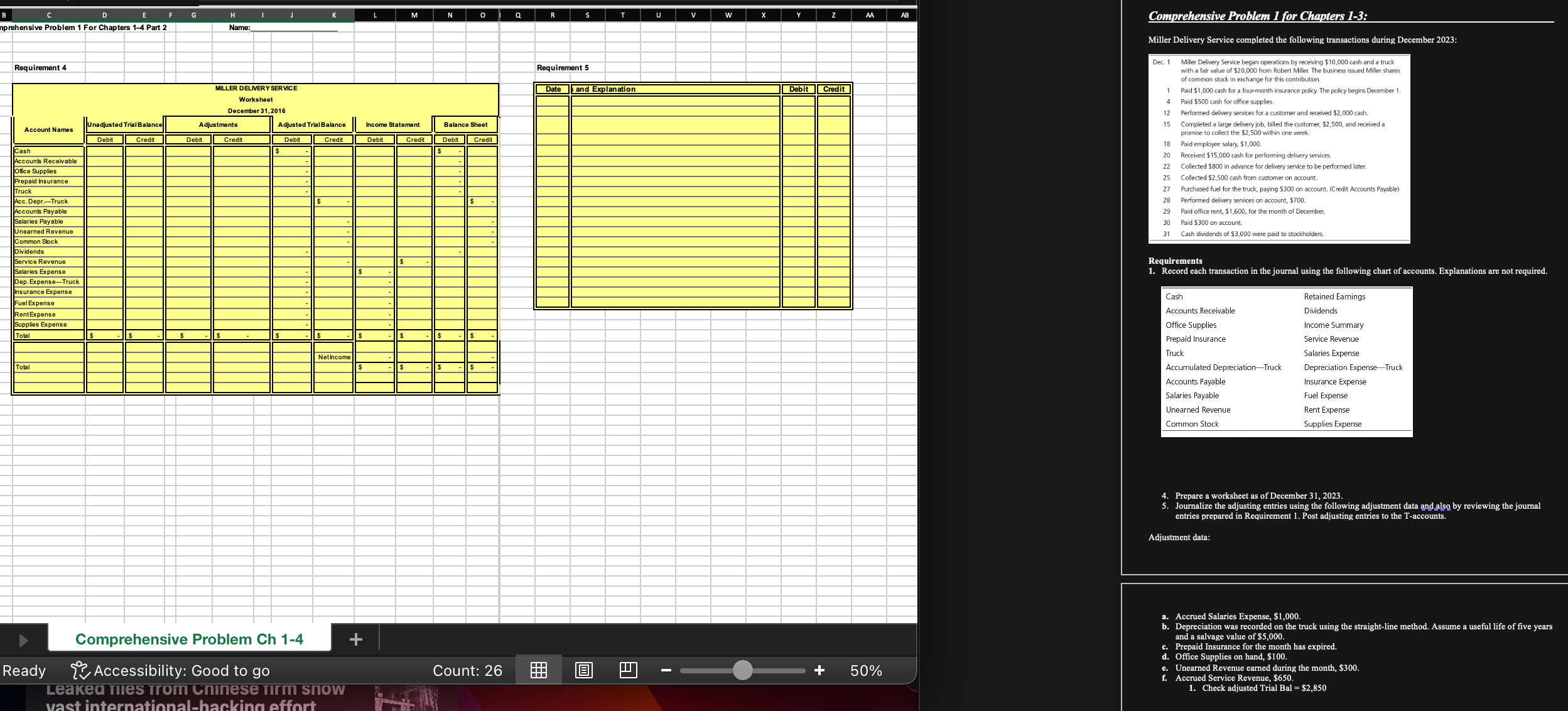This screenshot has height=711, width=1568.
Task: Open the Leaked files Chinese firm article
Action: (195, 693)
